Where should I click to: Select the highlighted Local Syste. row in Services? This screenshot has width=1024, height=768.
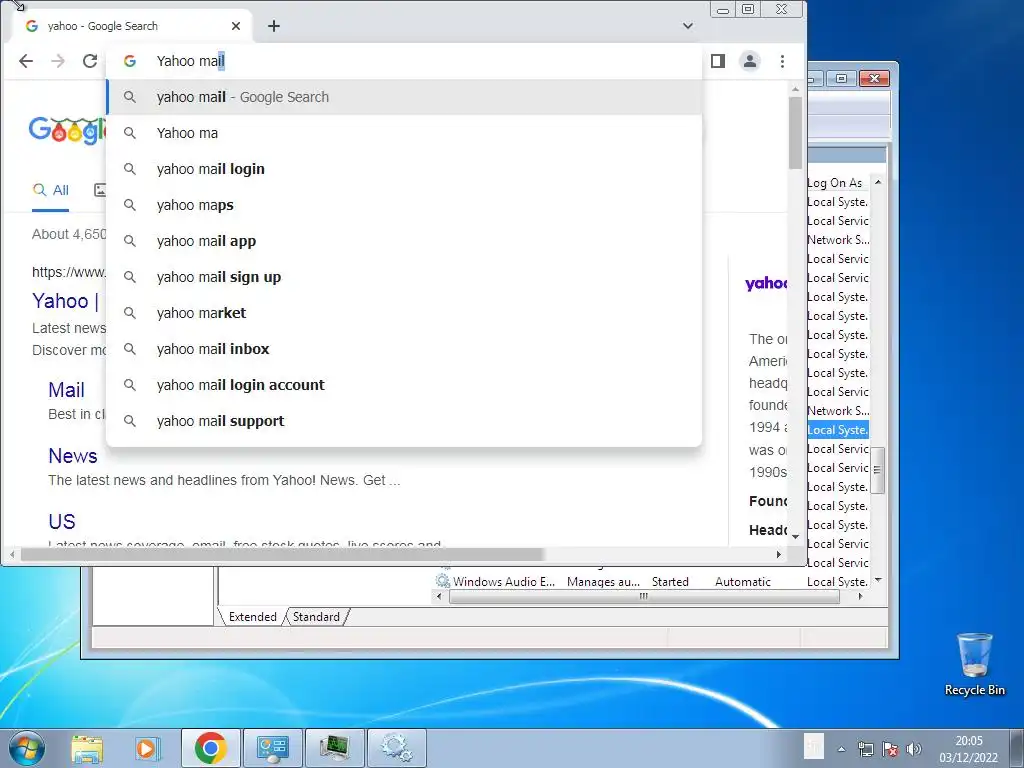[x=838, y=430]
